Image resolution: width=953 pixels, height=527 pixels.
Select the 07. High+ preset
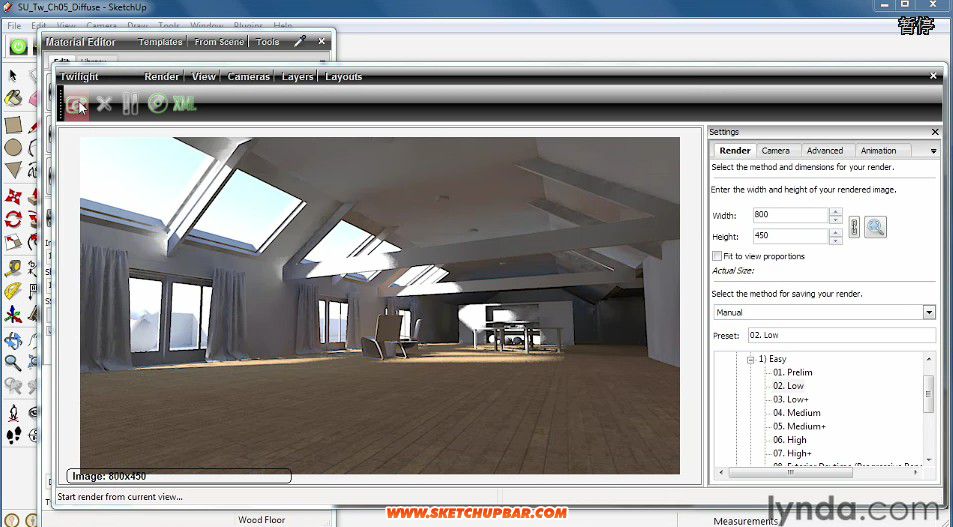(x=792, y=453)
